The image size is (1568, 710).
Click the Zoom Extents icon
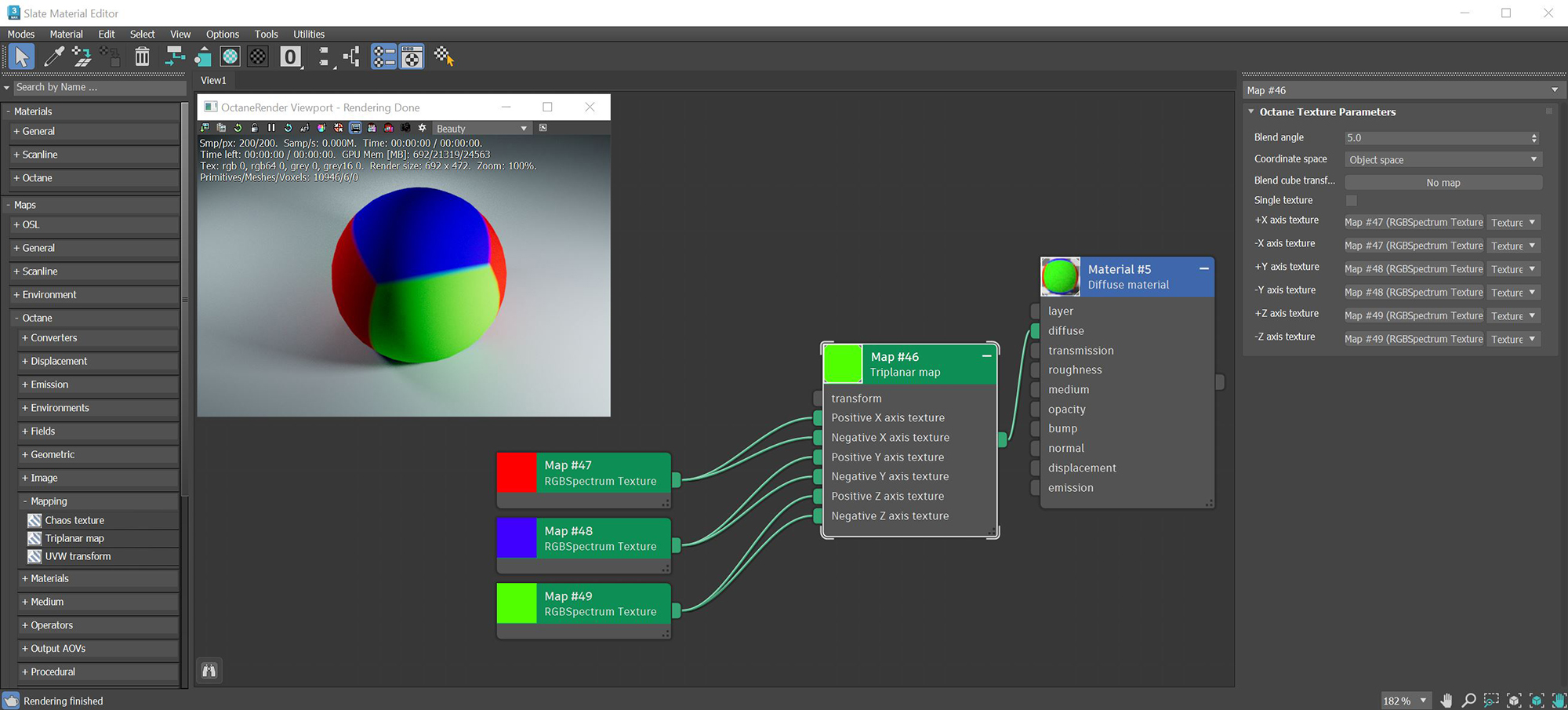click(1514, 701)
